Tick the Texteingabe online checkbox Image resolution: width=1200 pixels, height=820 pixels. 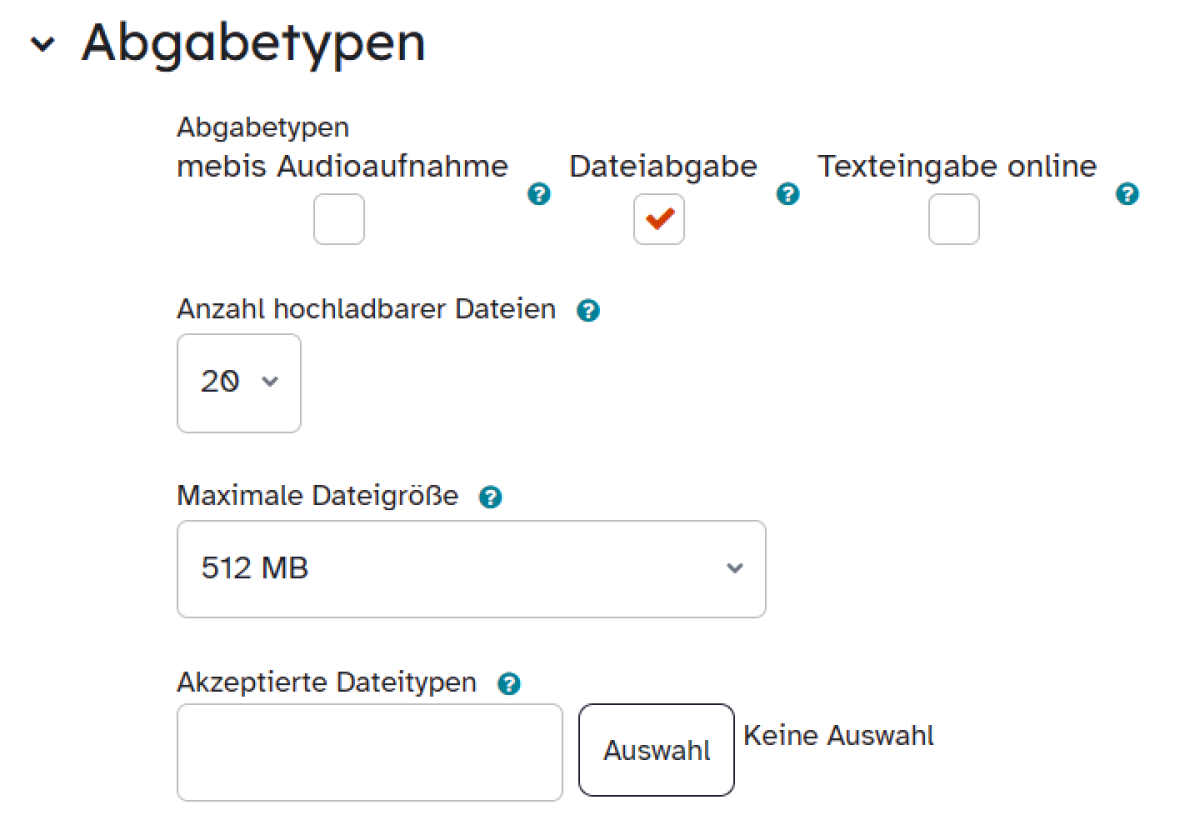click(x=954, y=219)
